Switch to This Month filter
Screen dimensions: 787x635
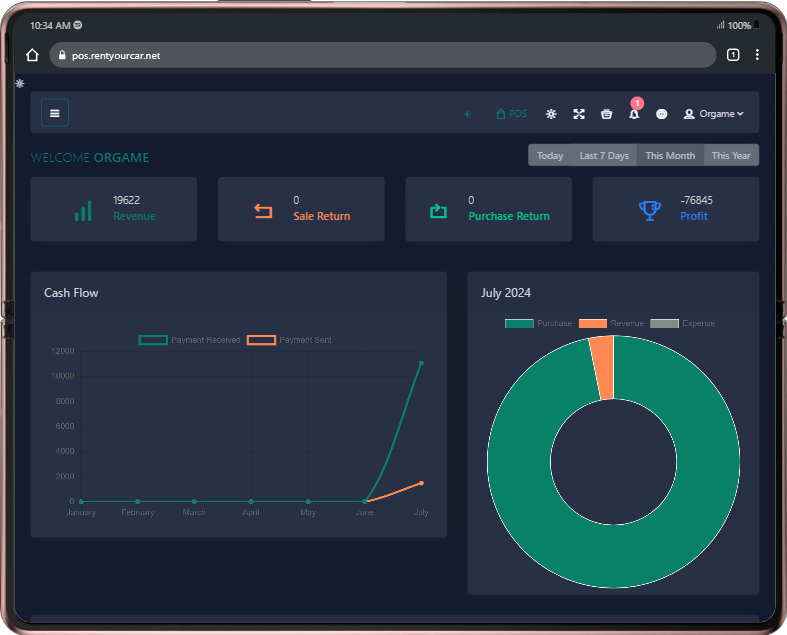[x=670, y=155]
